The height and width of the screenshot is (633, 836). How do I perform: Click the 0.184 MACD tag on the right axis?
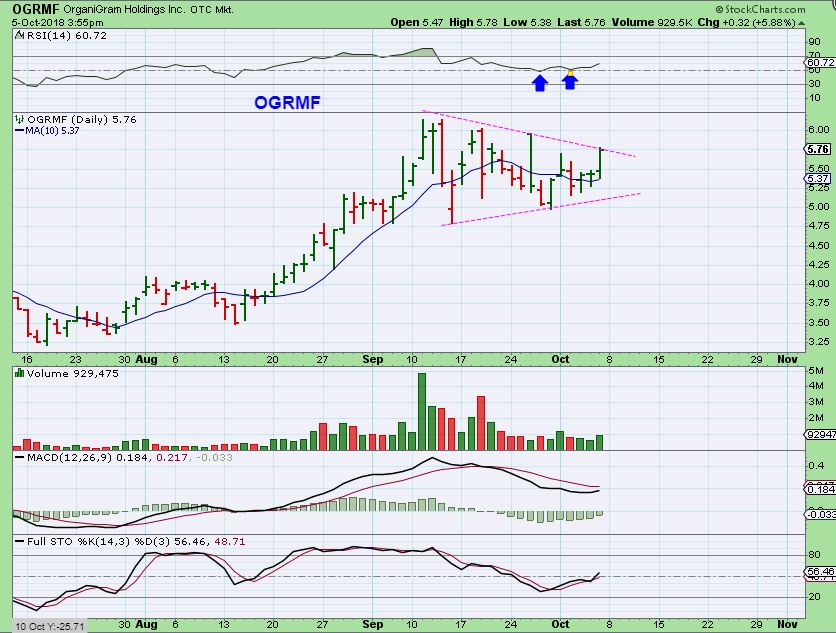pos(821,490)
